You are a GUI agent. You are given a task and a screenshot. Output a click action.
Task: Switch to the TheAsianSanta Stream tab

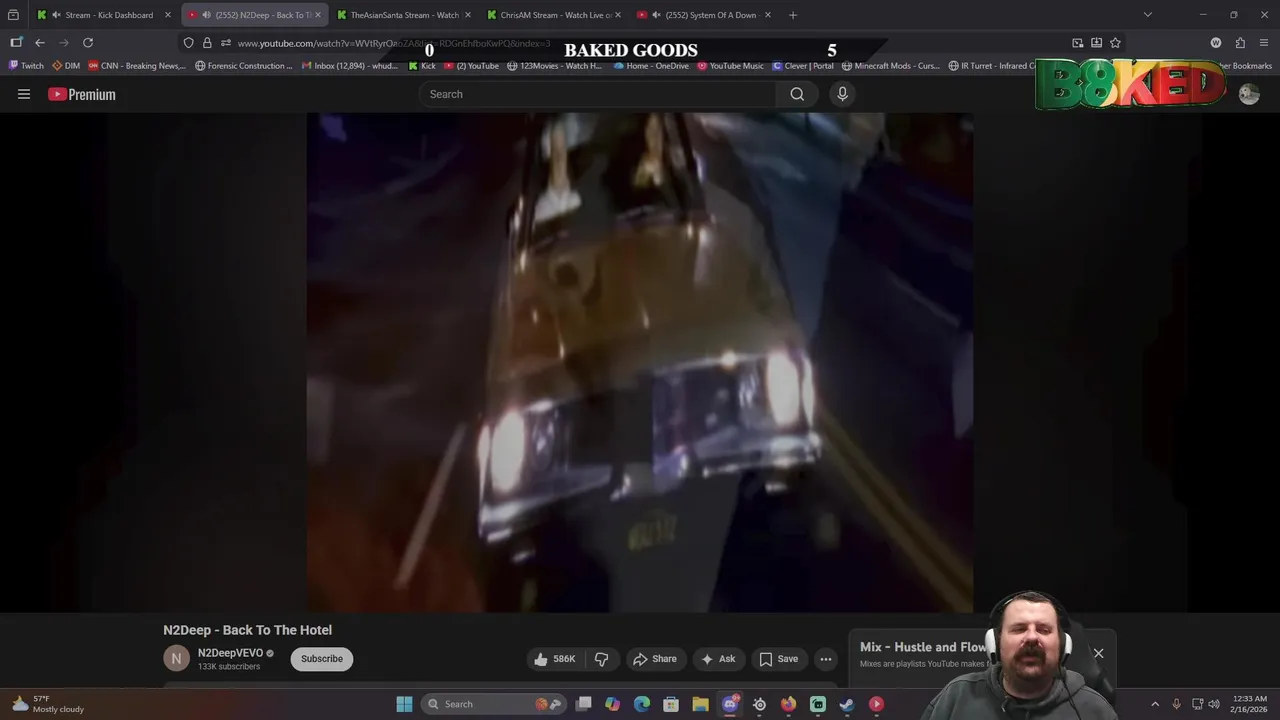403,15
